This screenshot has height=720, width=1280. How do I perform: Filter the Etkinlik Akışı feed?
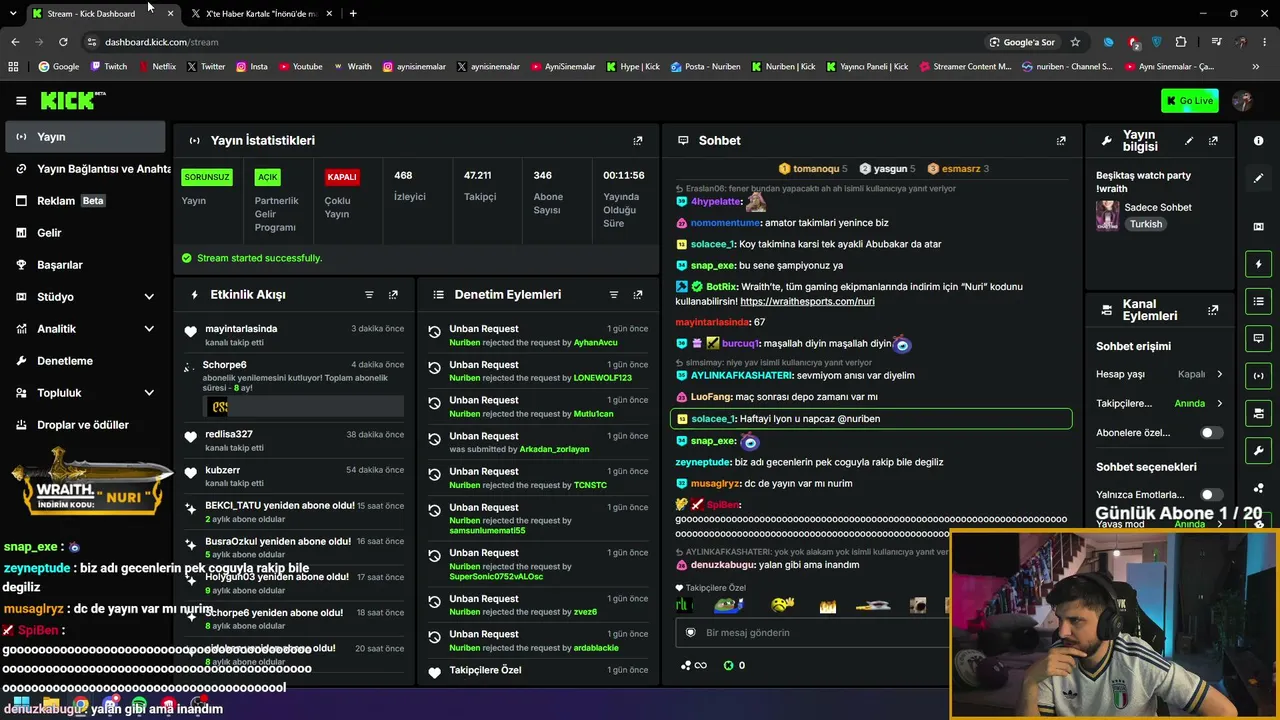click(369, 295)
